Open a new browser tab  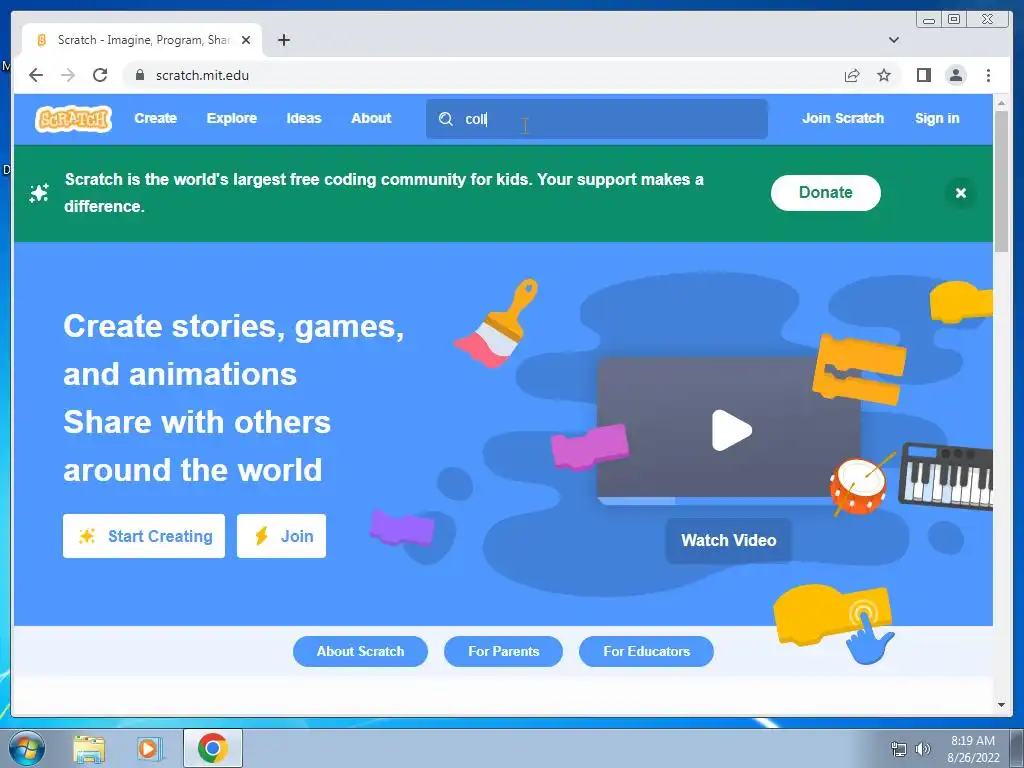(283, 40)
